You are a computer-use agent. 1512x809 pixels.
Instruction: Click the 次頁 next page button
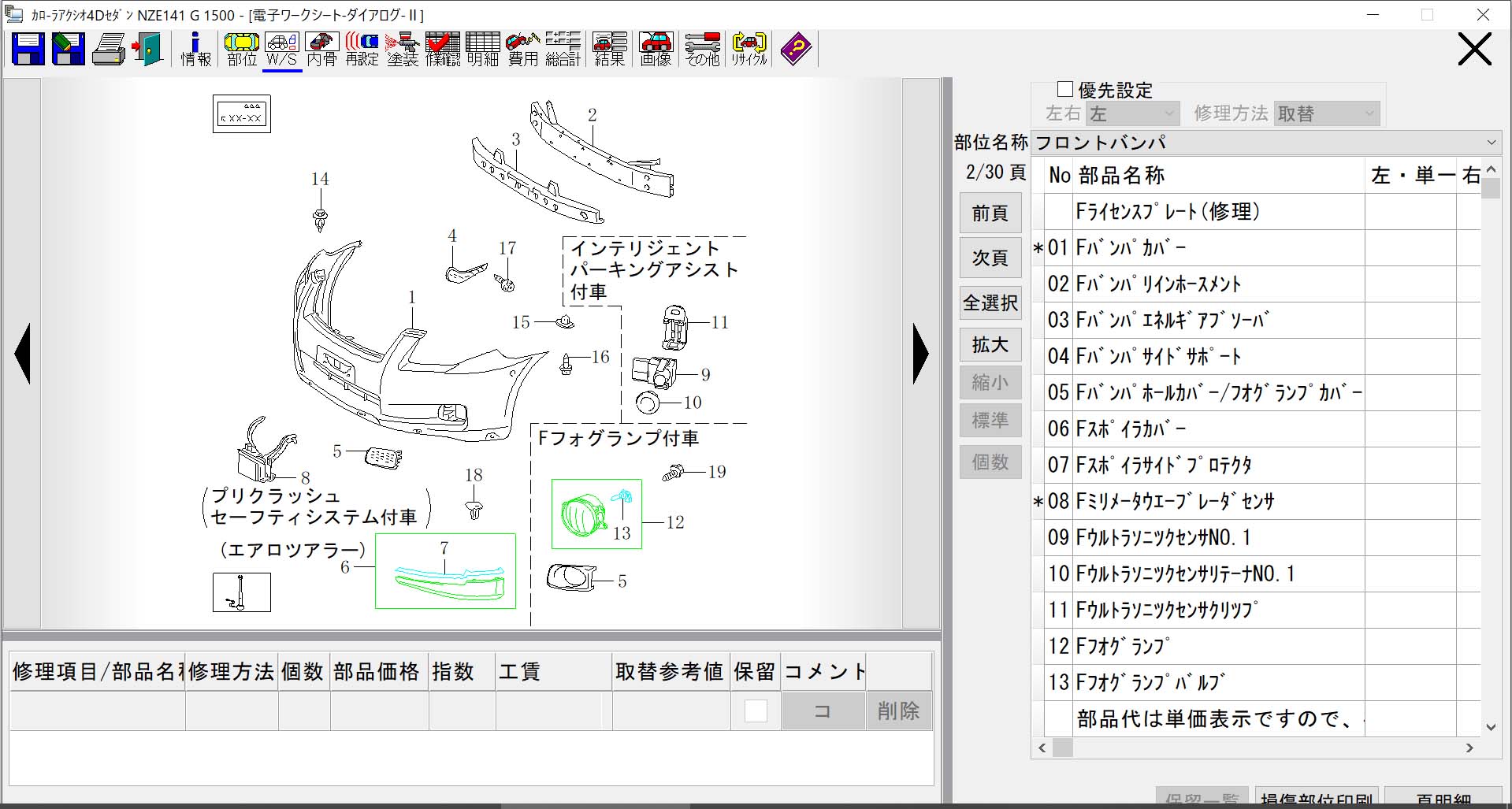pos(990,258)
